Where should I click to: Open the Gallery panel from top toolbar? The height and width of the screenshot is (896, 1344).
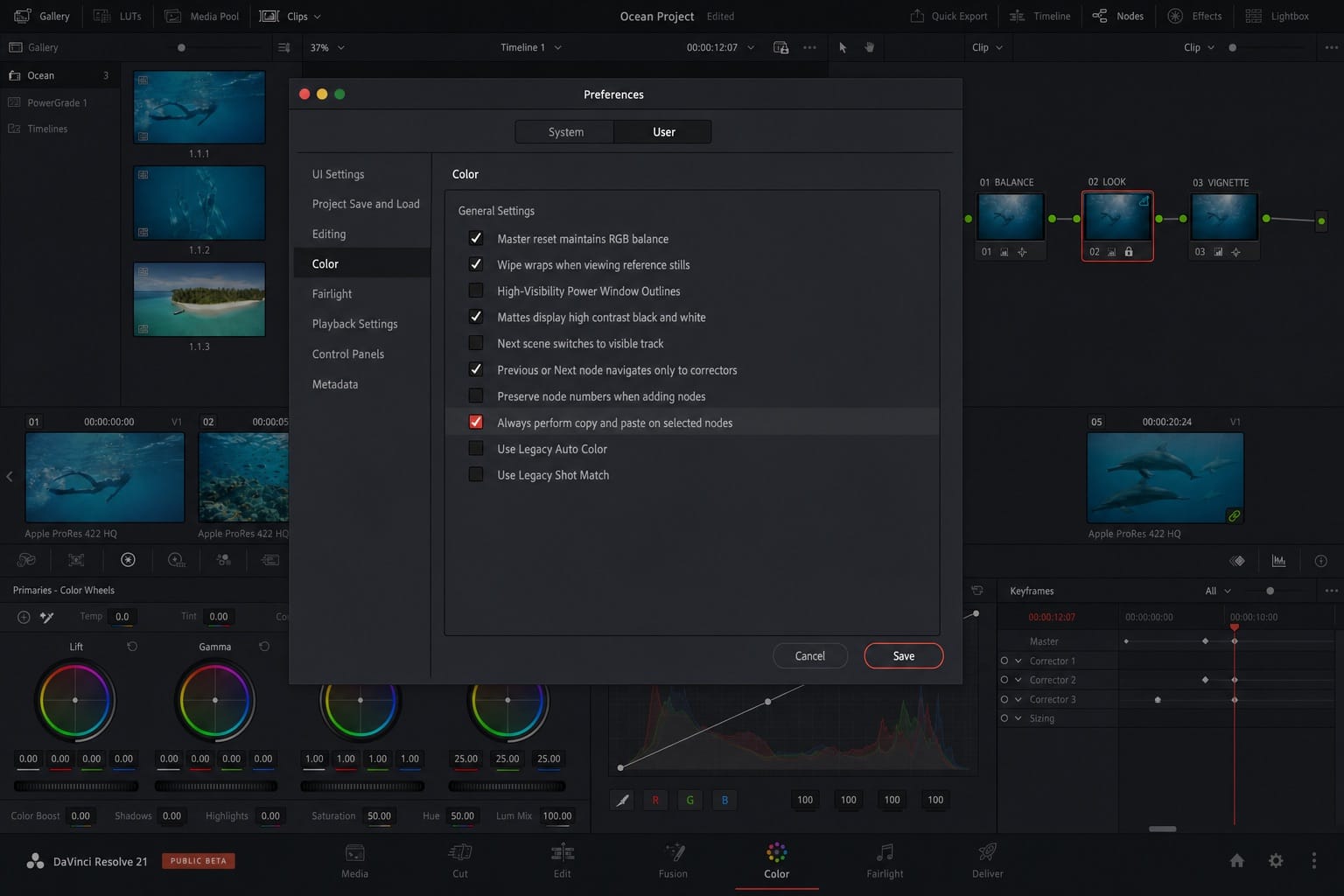pos(42,16)
